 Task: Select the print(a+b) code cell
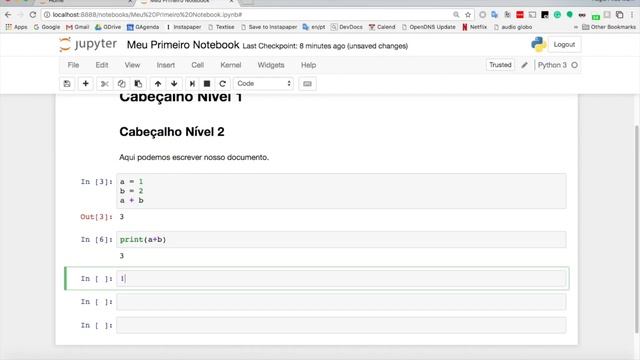click(x=341, y=240)
